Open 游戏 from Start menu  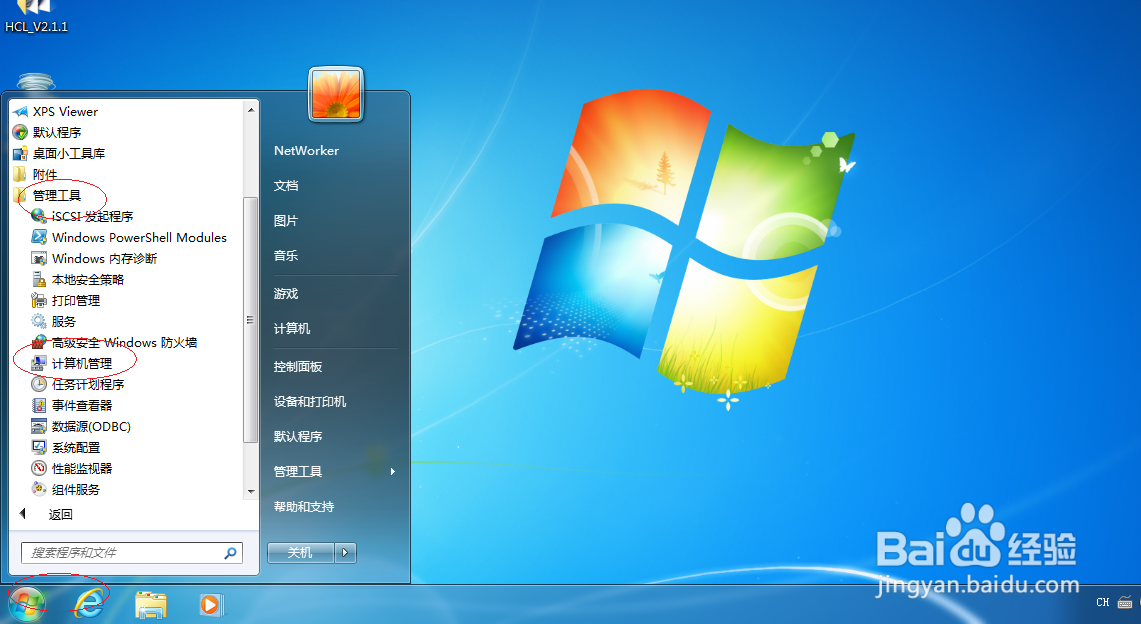[x=286, y=294]
